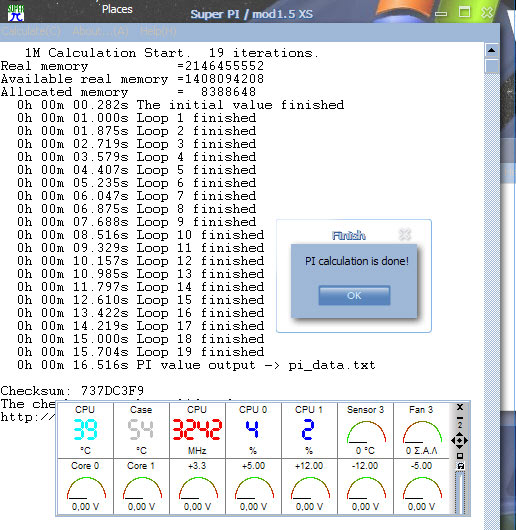516x530 pixels.
Task: Click the Core 0 voltage gauge
Action: click(x=85, y=486)
